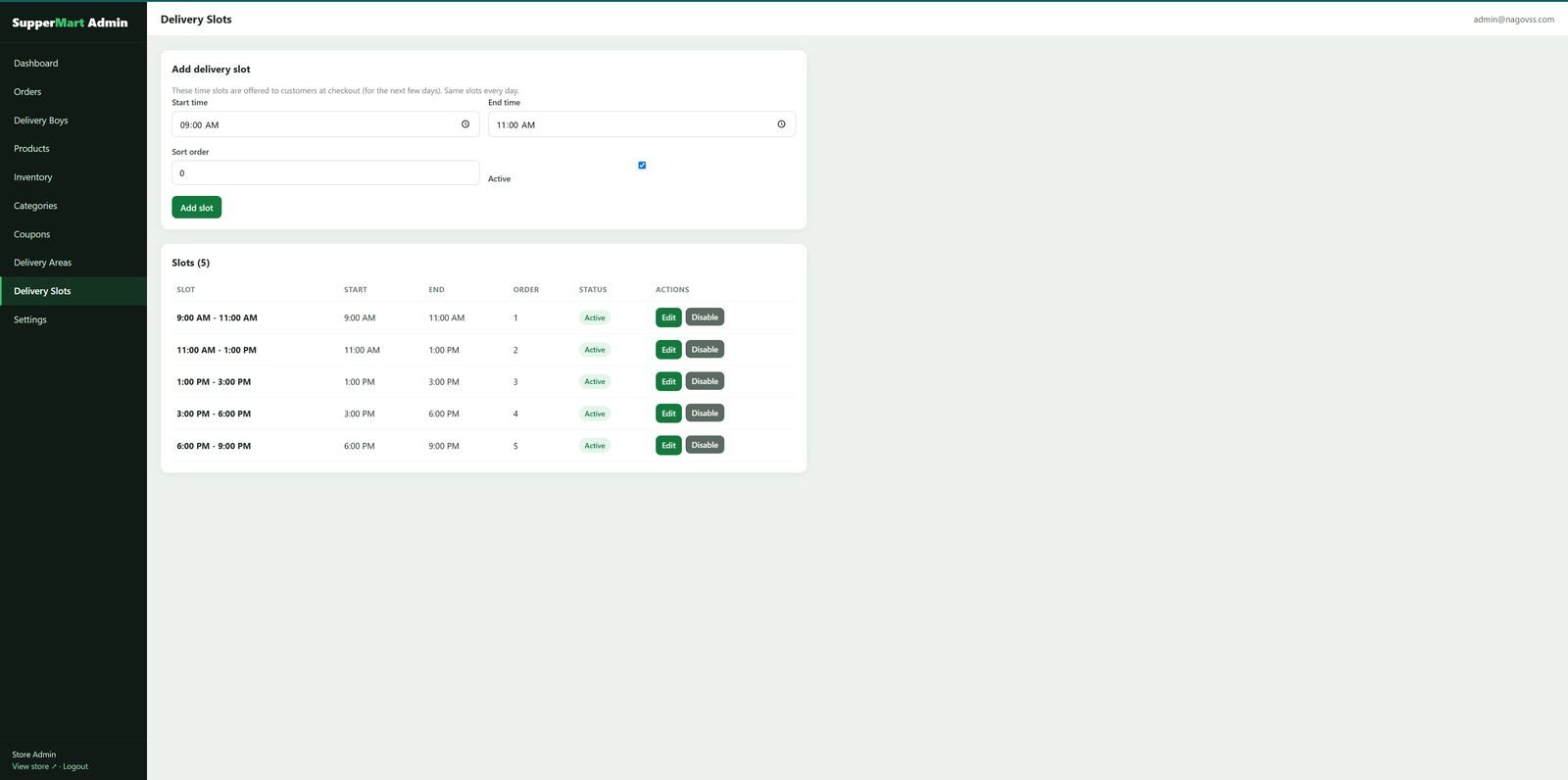Focus the Sort order input field

[325, 172]
